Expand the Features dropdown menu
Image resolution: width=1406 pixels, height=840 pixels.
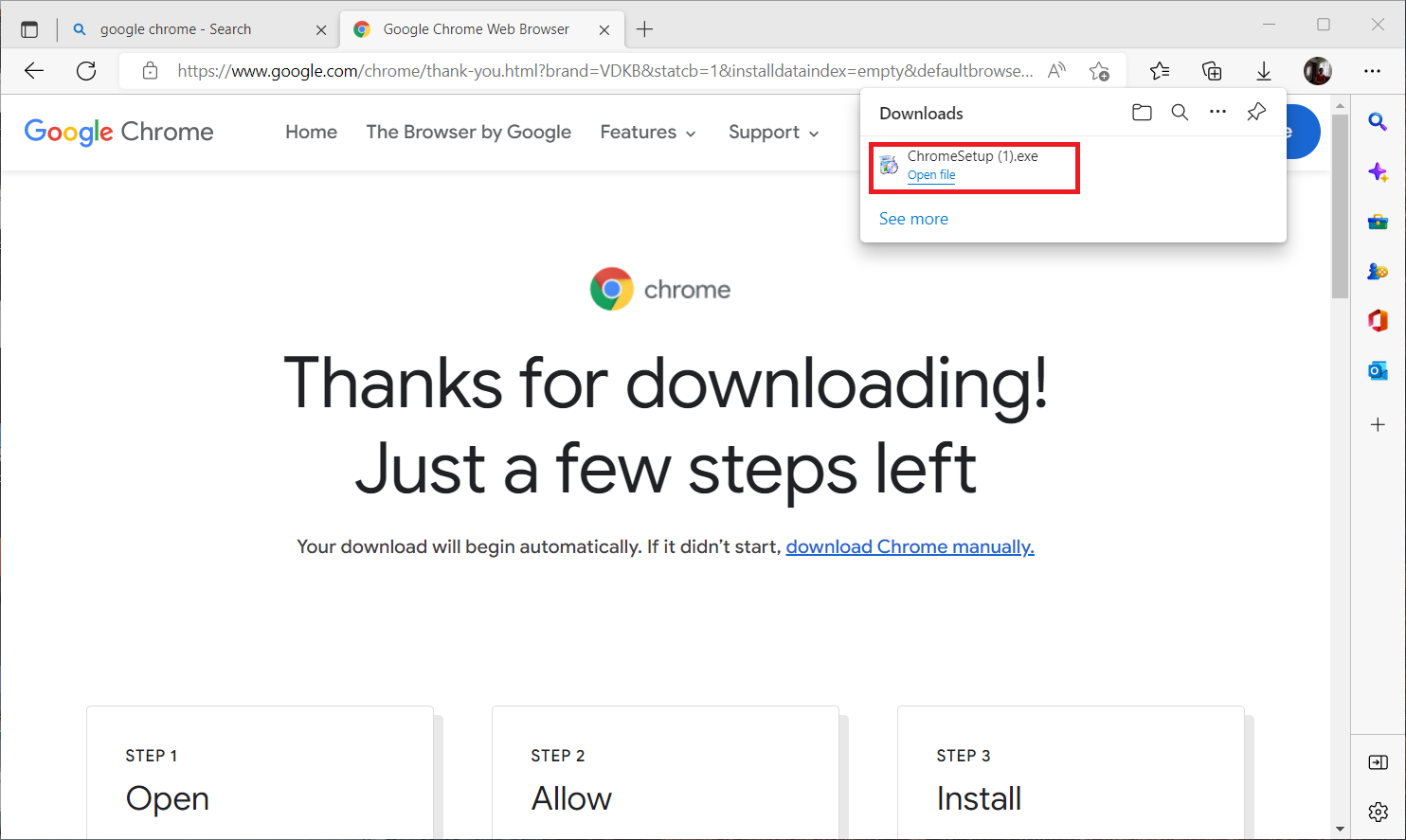648,133
